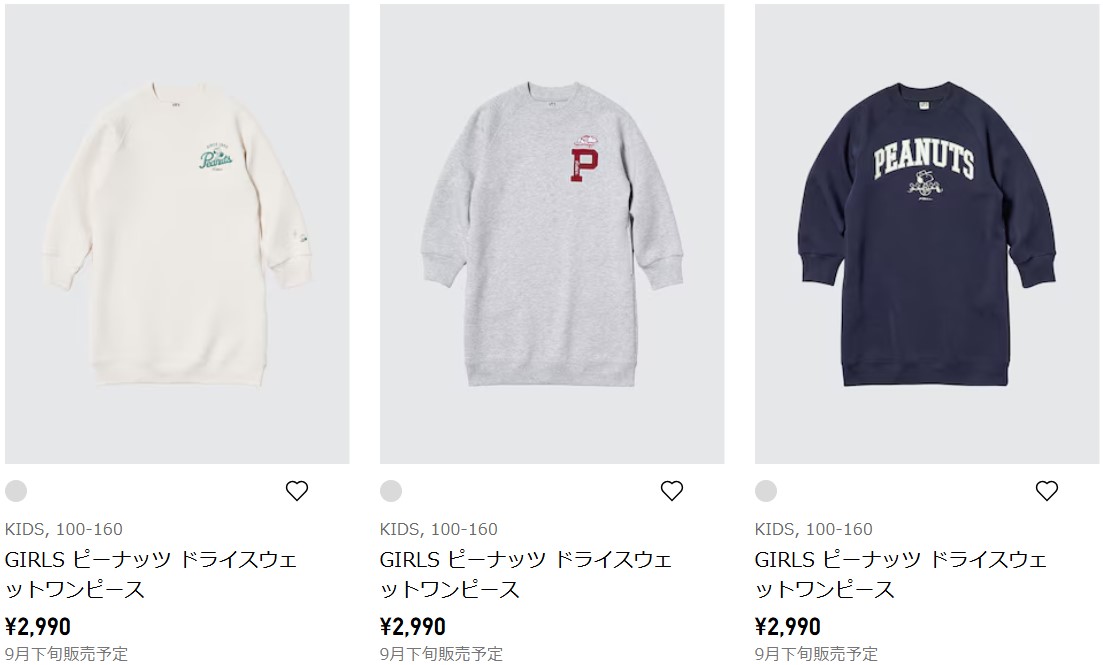Click the ¥2,990 price under the navy dress
The image size is (1103, 665).
(x=788, y=626)
